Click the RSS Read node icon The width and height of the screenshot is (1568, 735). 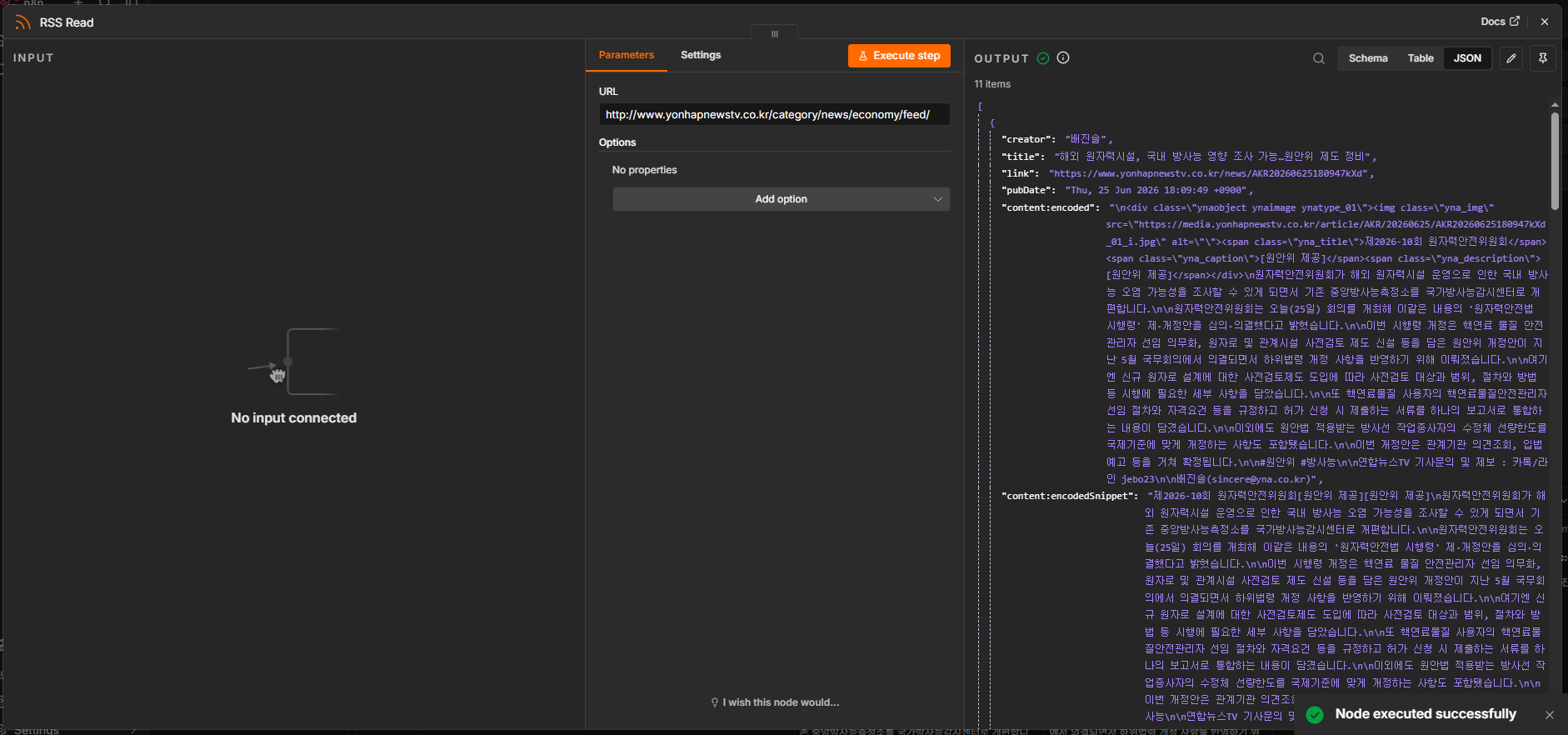coord(22,22)
